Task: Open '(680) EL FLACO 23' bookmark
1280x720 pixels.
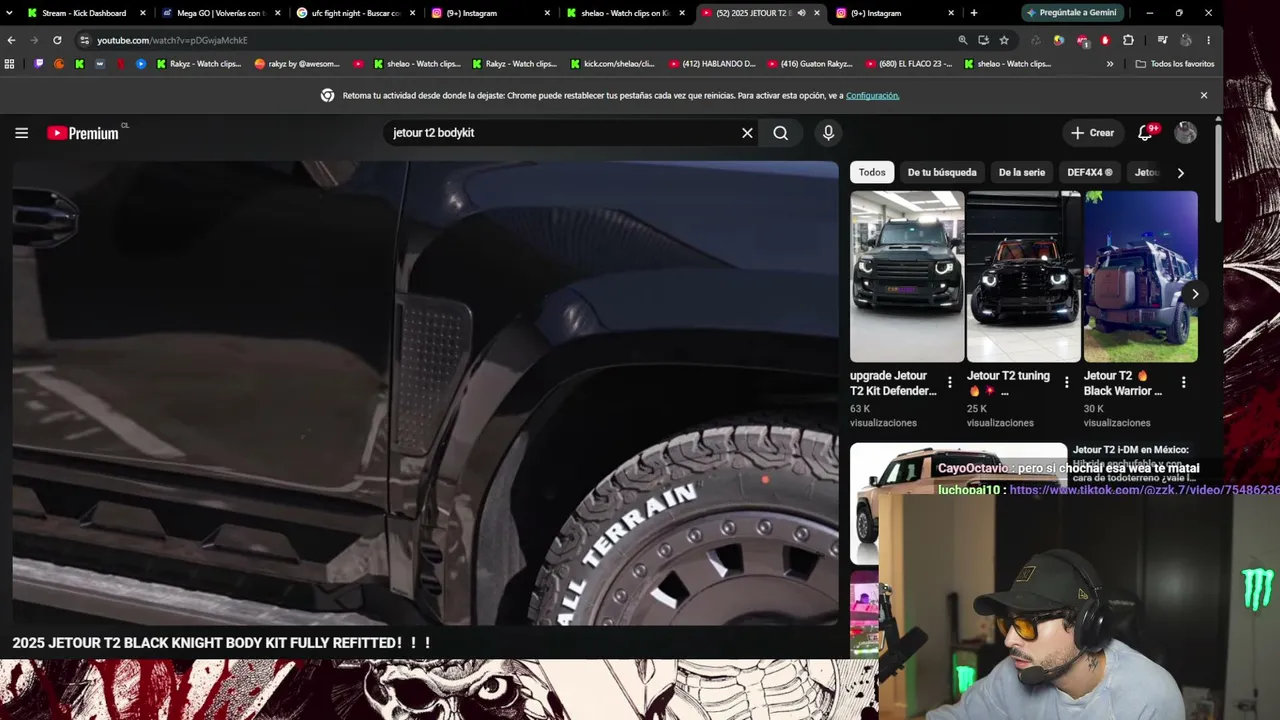Action: point(908,64)
